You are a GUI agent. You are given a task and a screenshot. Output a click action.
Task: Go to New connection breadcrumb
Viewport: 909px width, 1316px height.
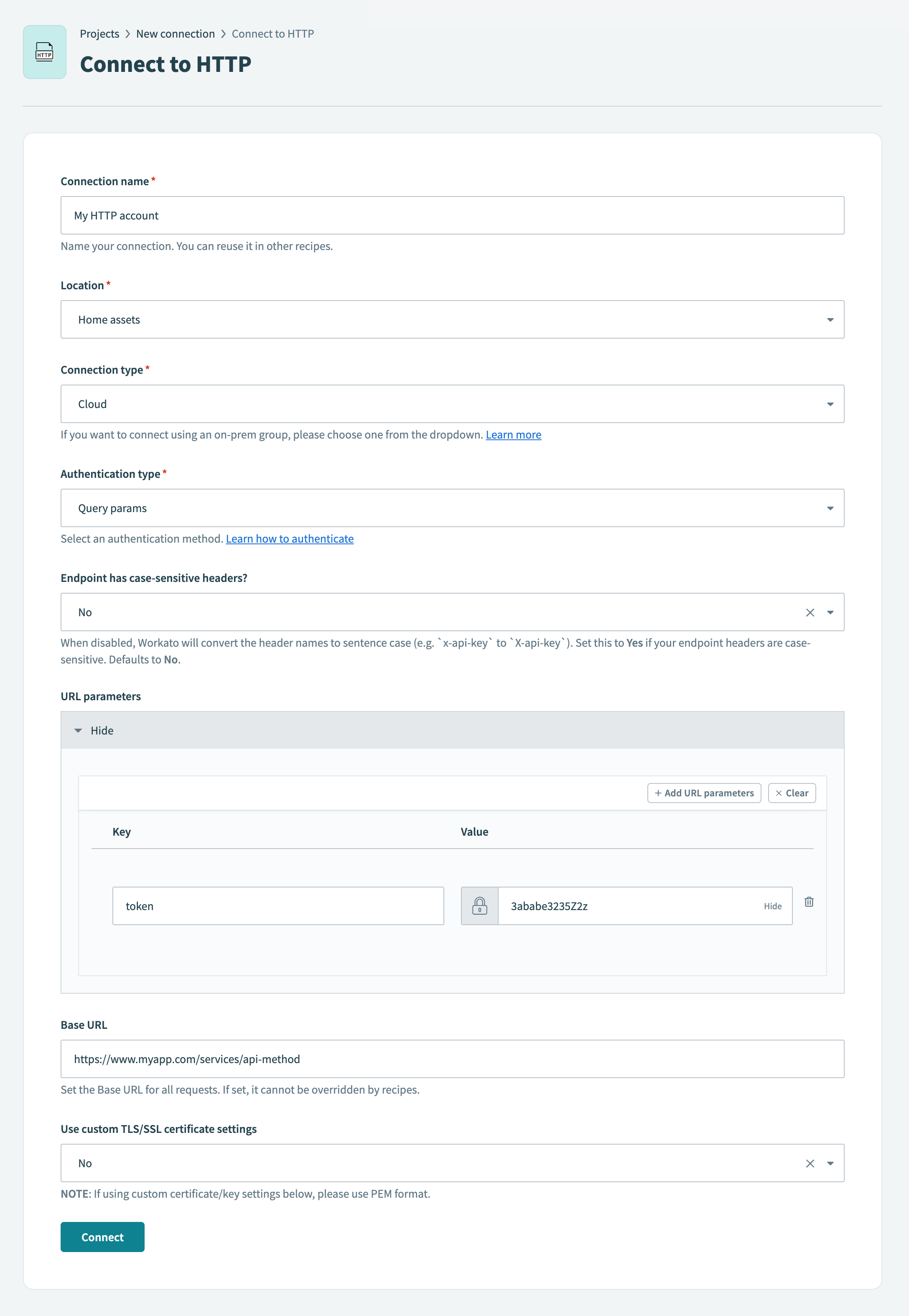176,34
